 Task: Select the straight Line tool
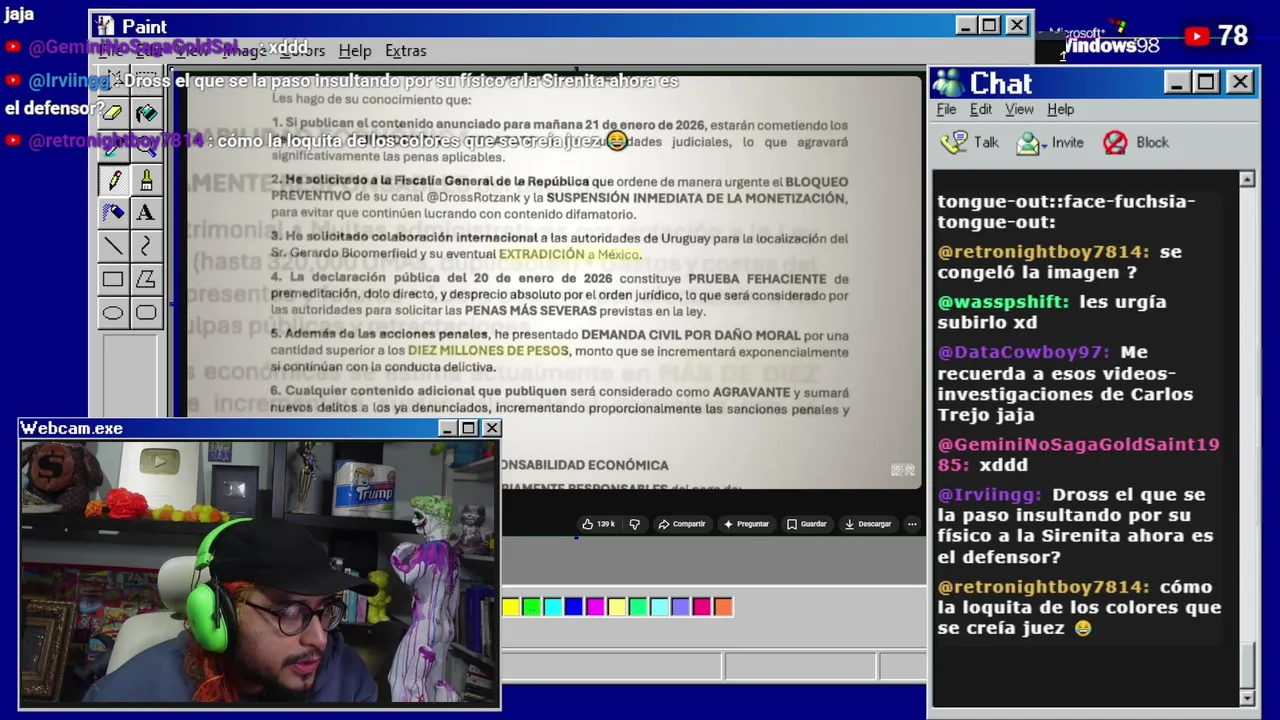point(113,246)
